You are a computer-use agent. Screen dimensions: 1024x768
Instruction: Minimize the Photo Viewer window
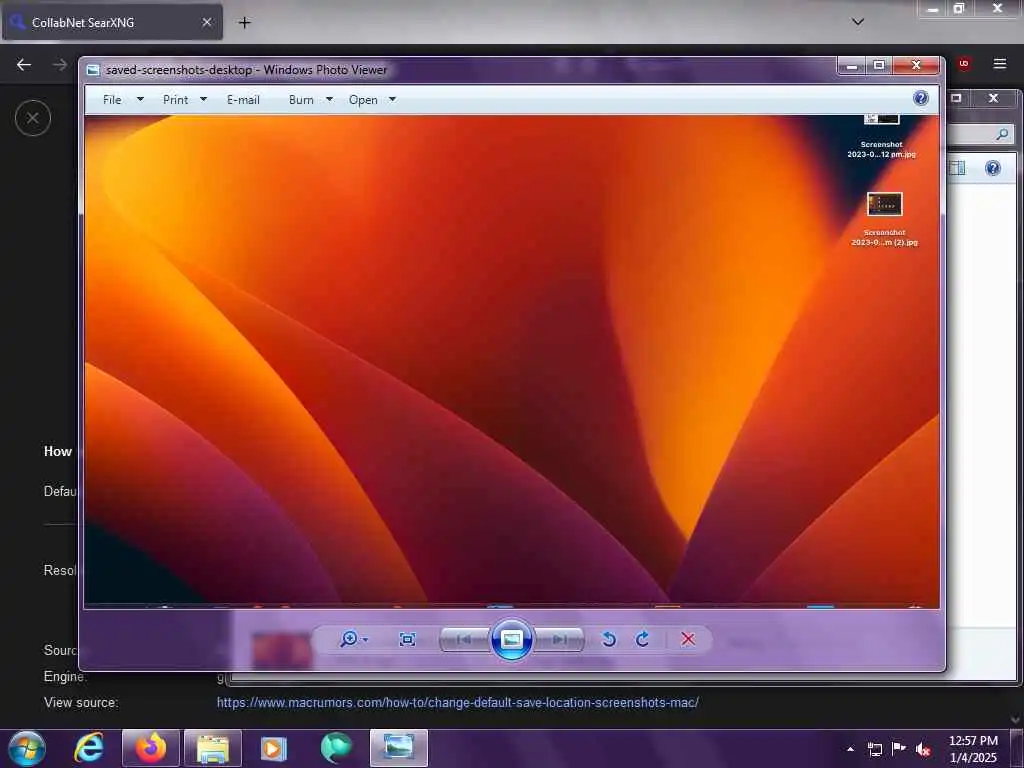[x=852, y=65]
